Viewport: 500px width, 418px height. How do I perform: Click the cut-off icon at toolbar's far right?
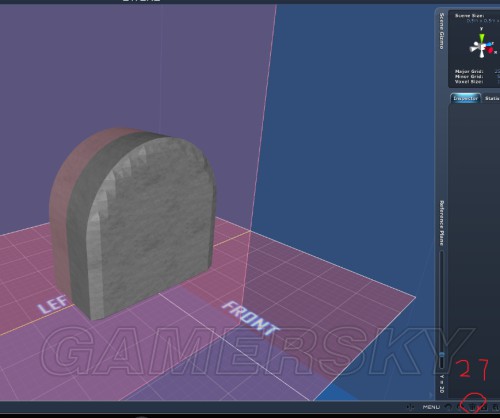click(x=496, y=407)
